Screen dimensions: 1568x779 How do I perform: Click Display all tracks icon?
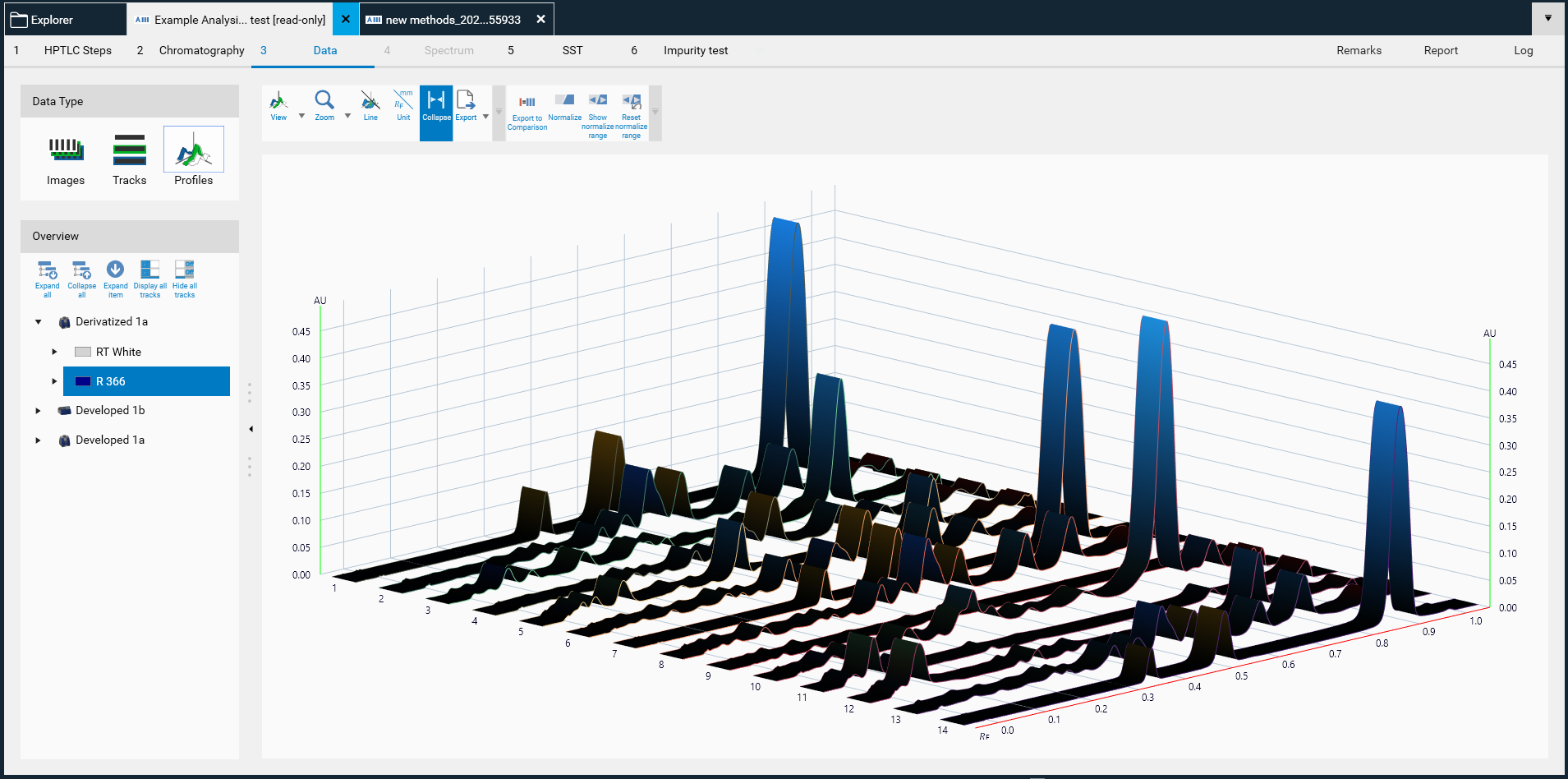tap(149, 279)
